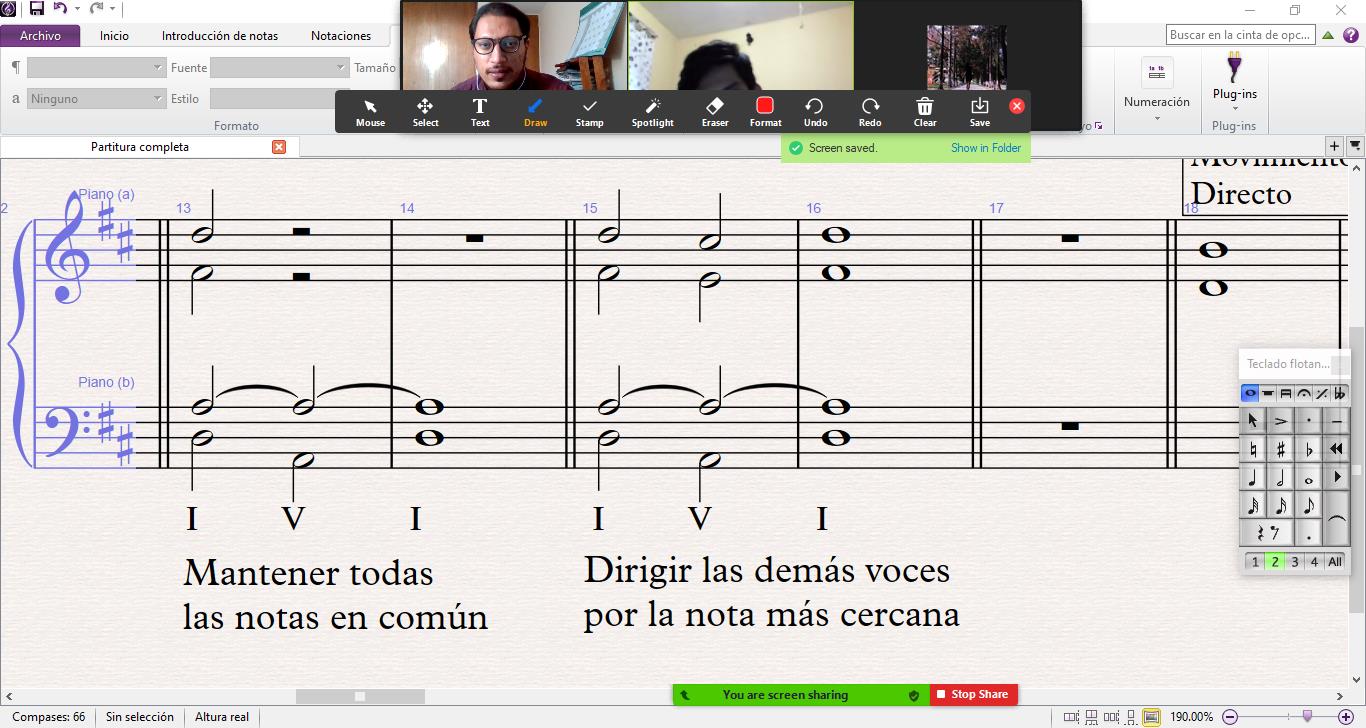Screen dimensions: 1366x728
Task: Click the Stop Share button
Action: click(x=972, y=695)
